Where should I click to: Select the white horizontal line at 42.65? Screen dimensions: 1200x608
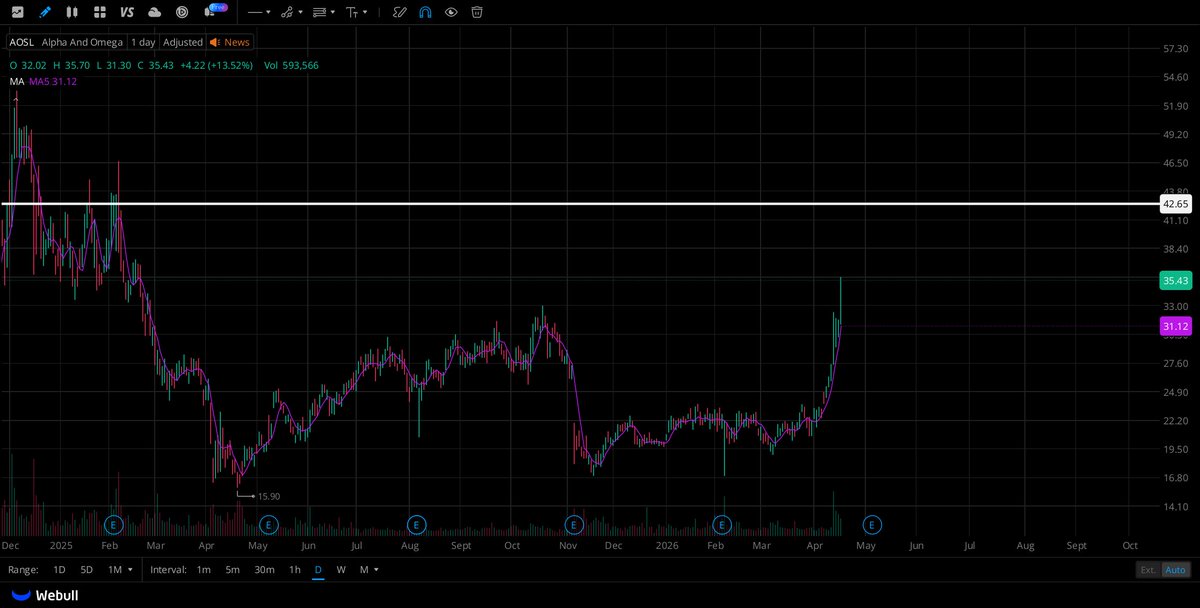(580, 204)
